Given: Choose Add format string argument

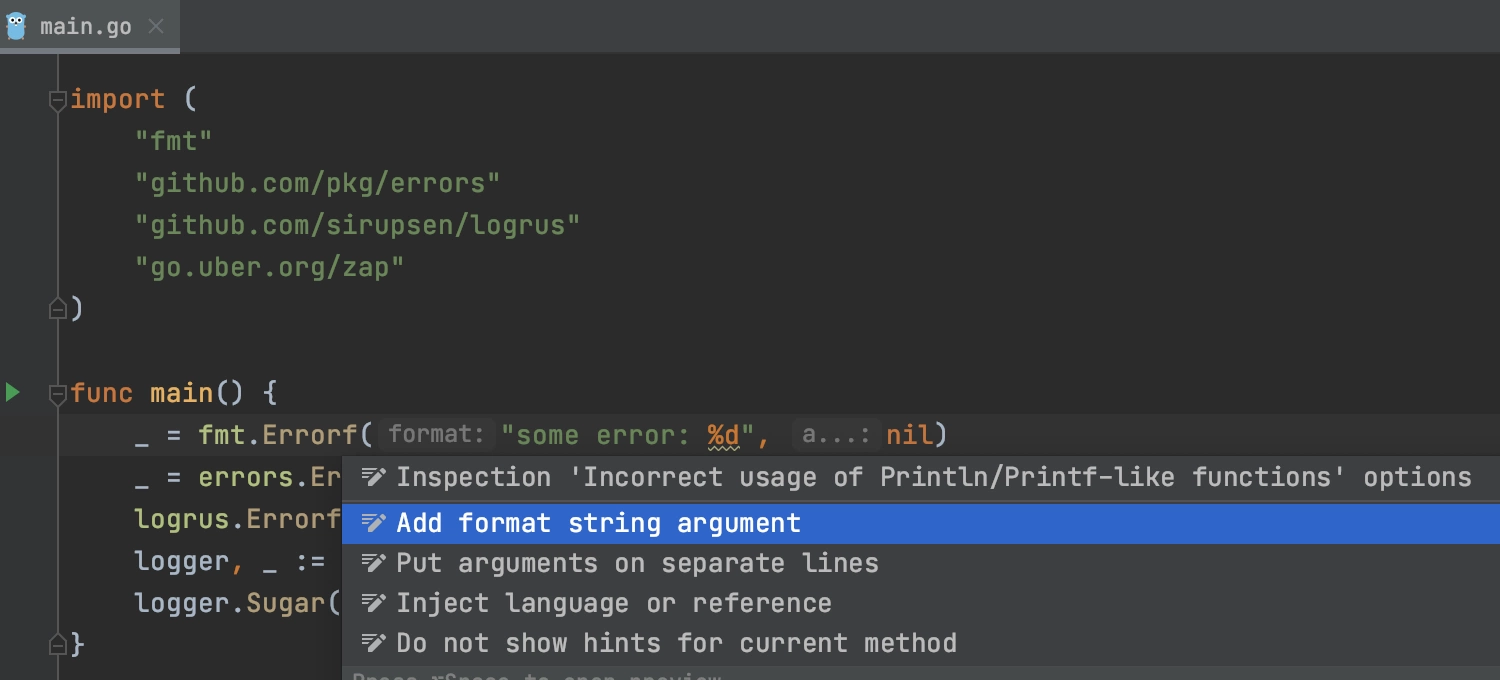Looking at the screenshot, I should click(x=921, y=524).
